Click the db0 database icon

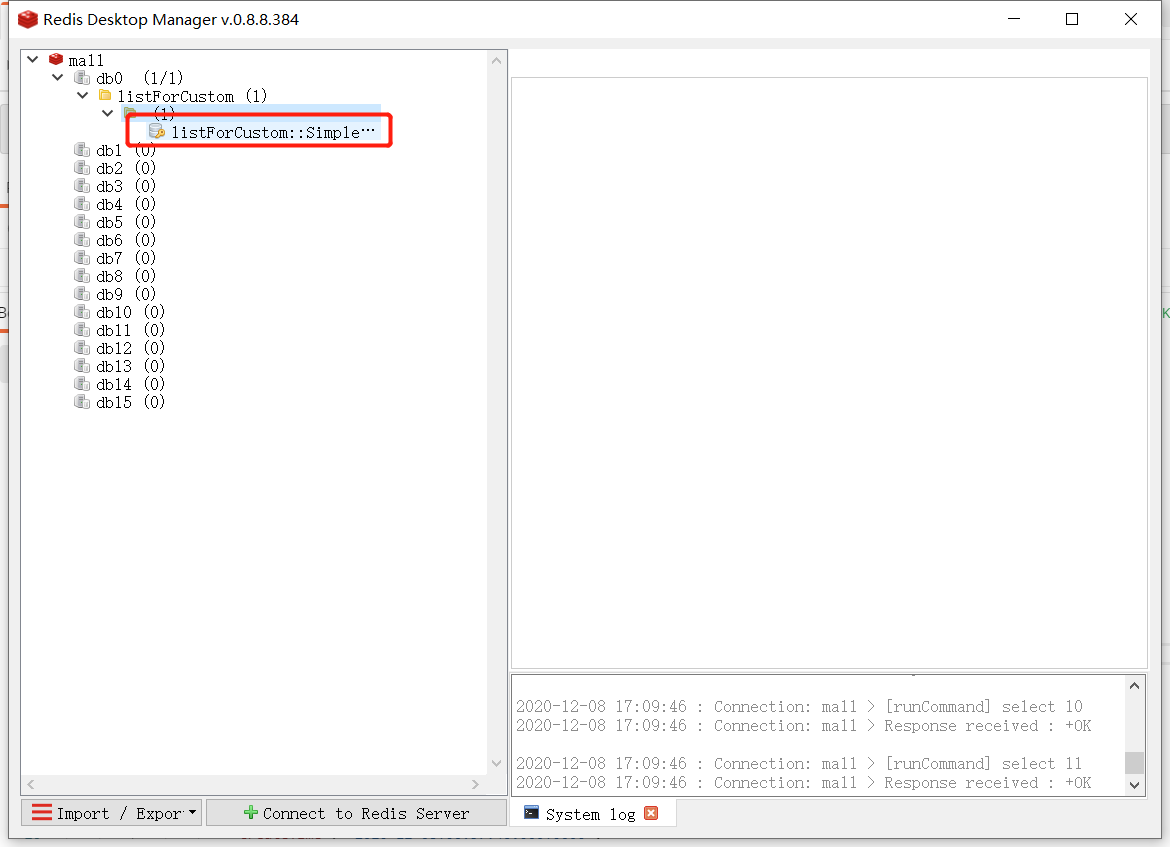(82, 78)
